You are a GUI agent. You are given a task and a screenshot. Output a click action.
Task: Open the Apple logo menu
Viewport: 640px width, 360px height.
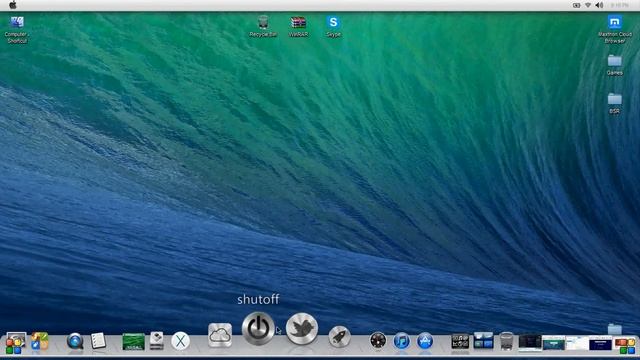[13, 5]
